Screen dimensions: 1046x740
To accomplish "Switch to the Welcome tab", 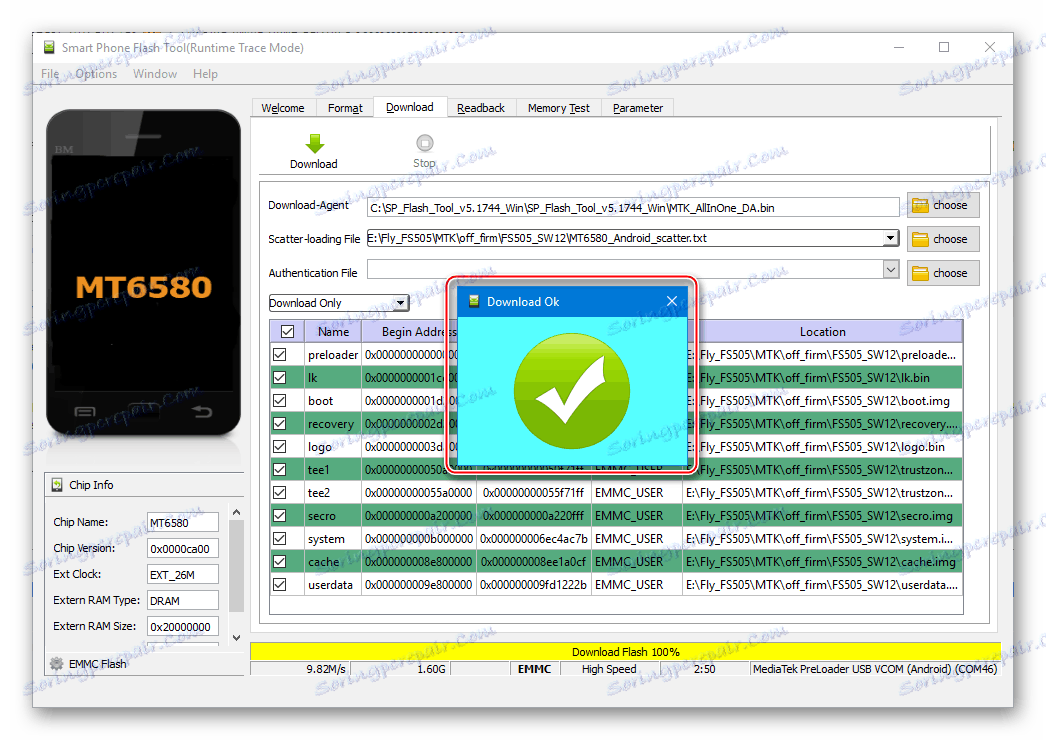I will pos(283,108).
